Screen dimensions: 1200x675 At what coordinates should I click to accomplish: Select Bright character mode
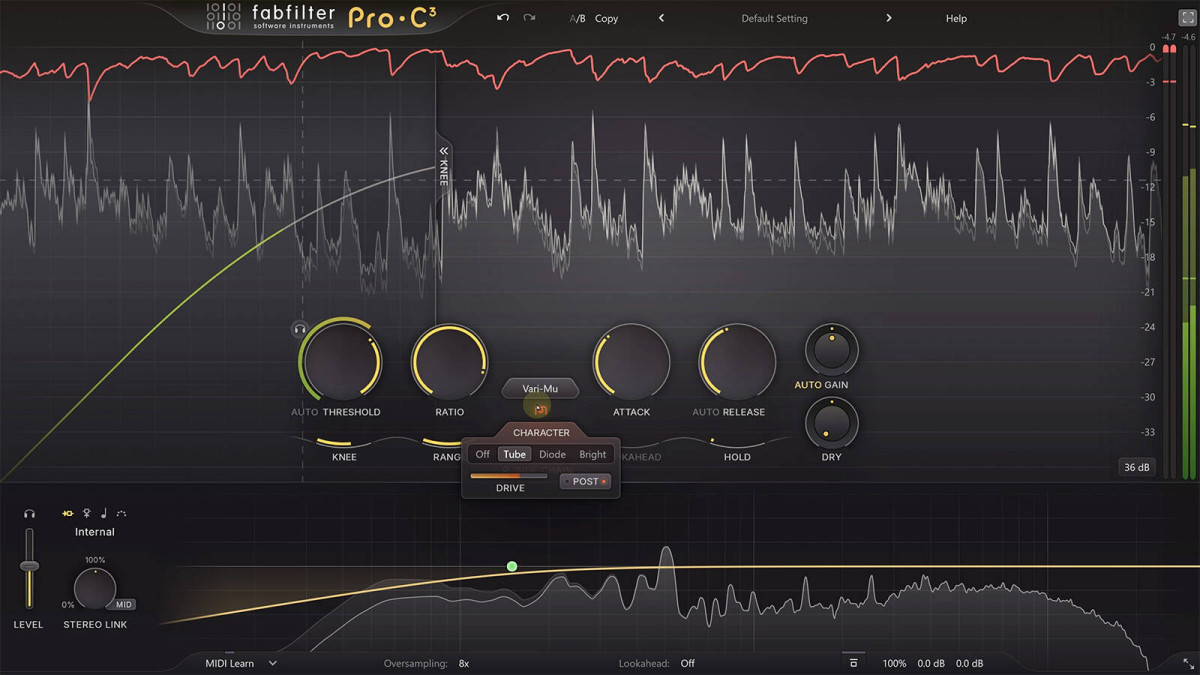click(x=593, y=454)
